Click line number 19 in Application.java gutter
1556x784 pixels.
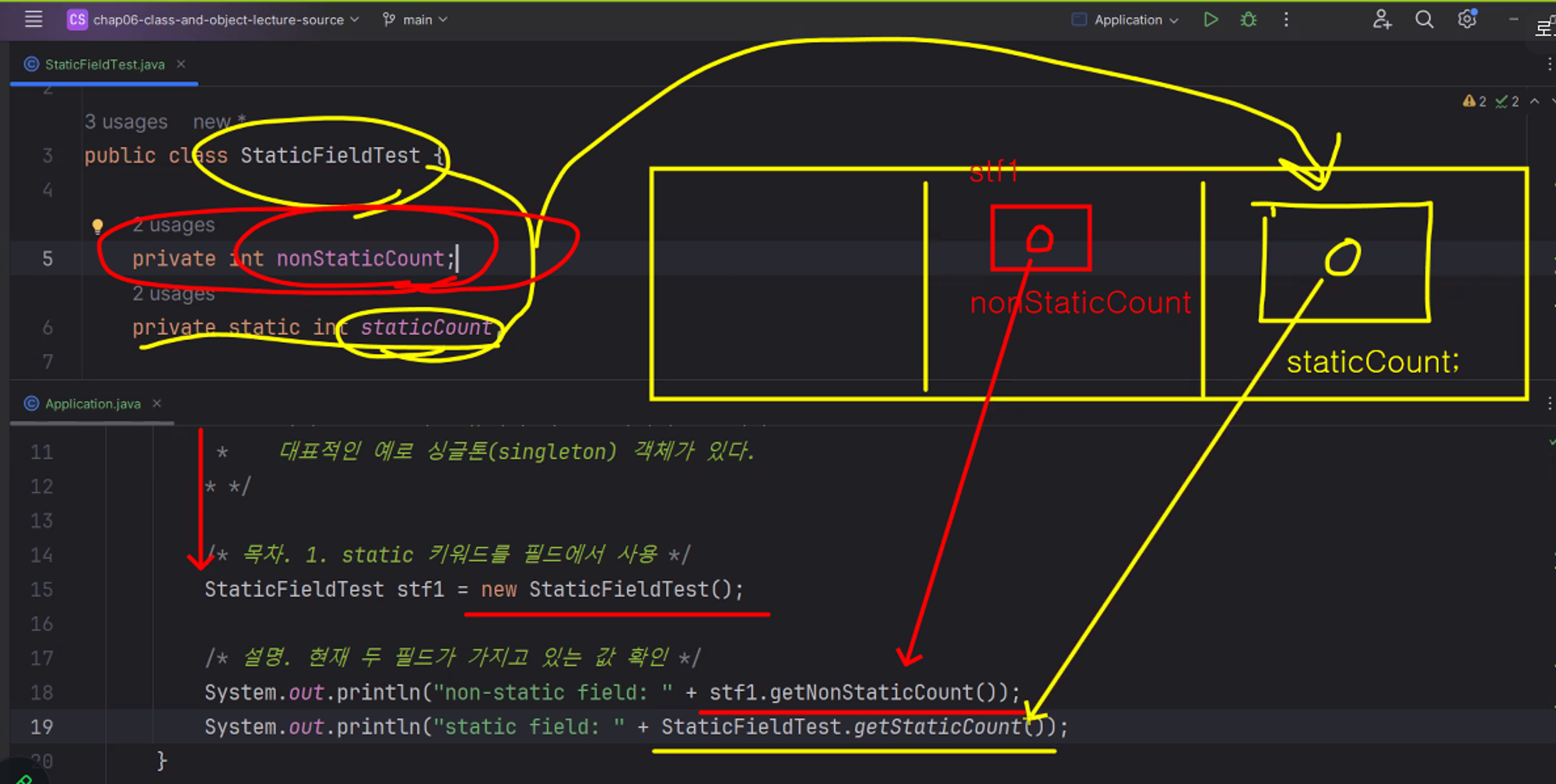point(41,726)
